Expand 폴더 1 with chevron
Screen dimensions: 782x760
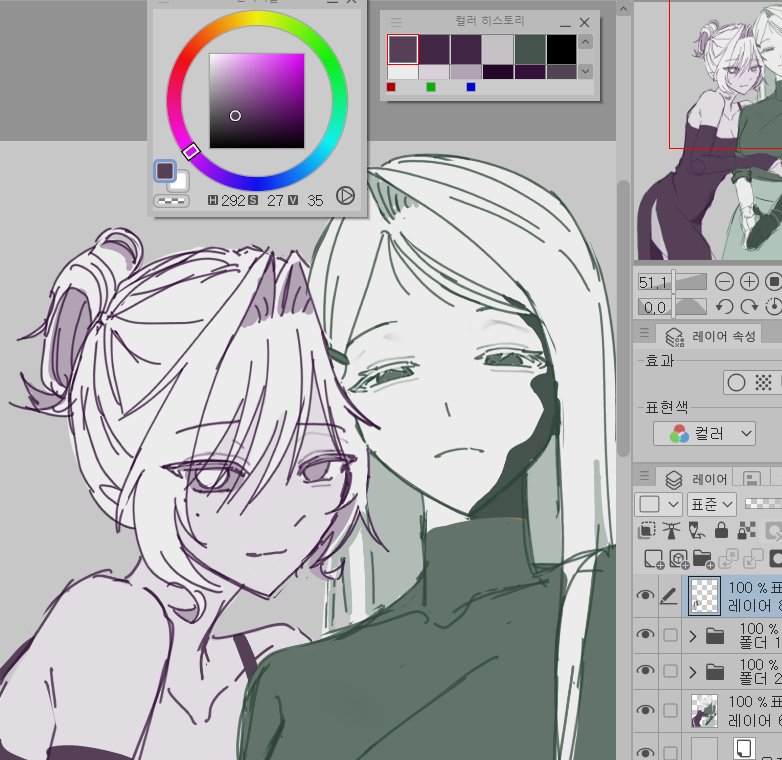[692, 636]
